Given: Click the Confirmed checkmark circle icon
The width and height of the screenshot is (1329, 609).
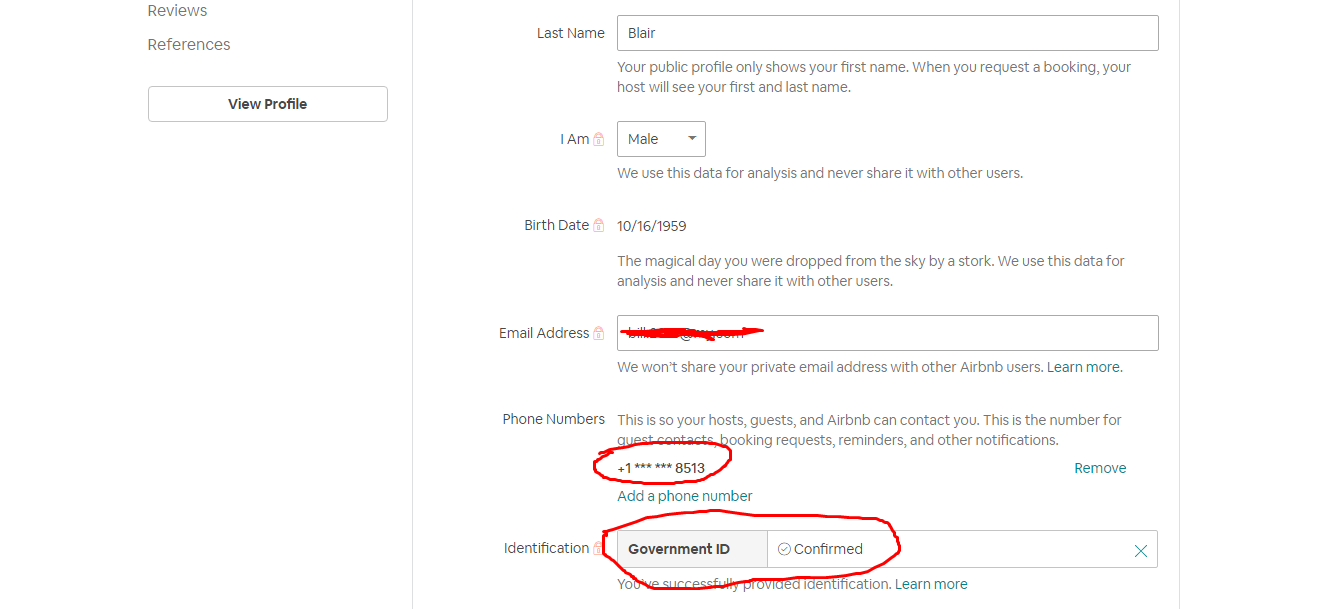Looking at the screenshot, I should click(x=784, y=549).
